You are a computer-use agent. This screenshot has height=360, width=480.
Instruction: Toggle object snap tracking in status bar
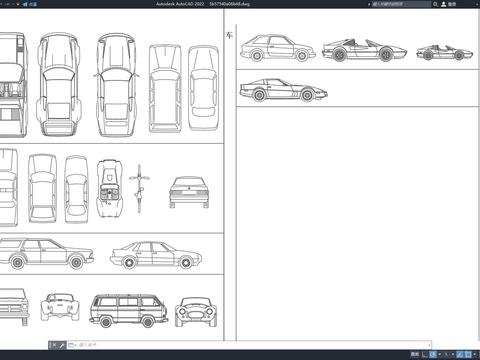click(x=460, y=354)
